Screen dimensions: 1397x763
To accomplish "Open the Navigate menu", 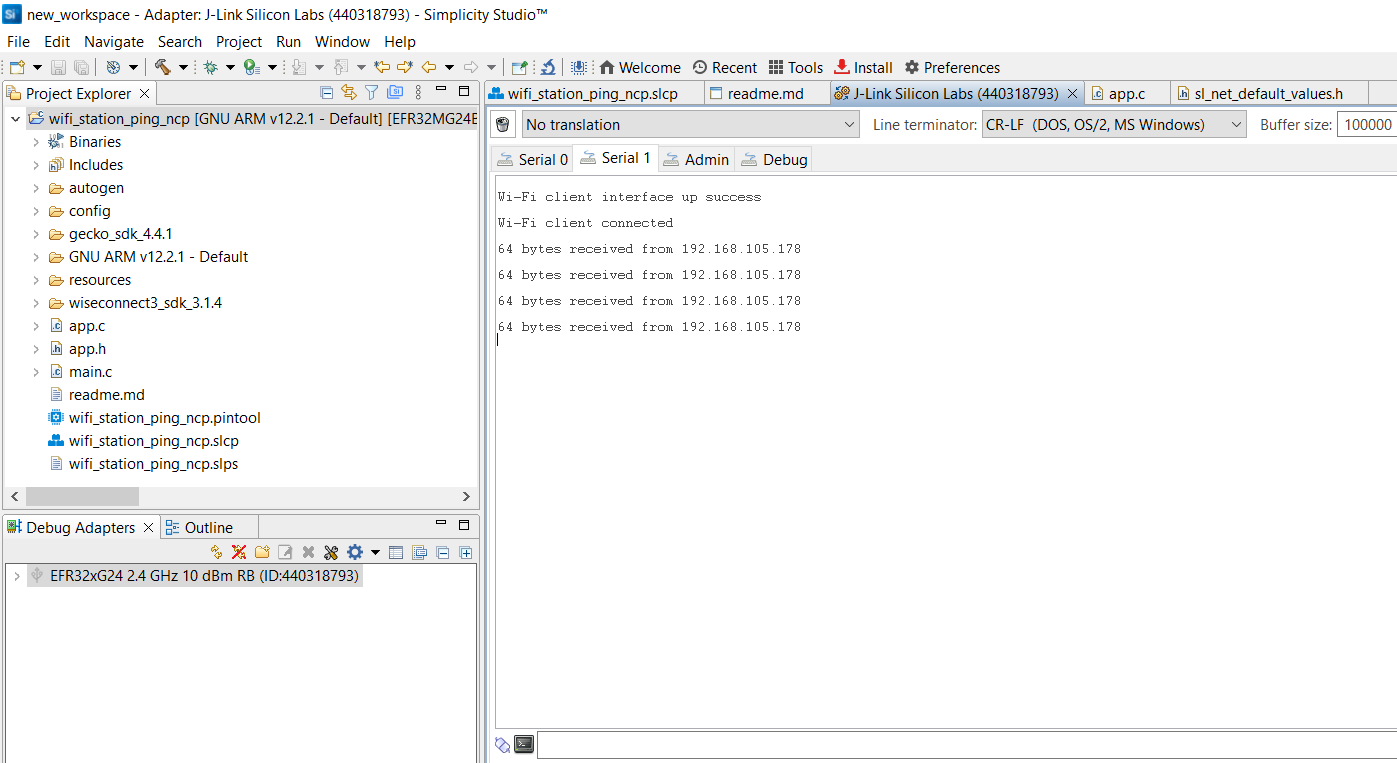I will (x=113, y=42).
